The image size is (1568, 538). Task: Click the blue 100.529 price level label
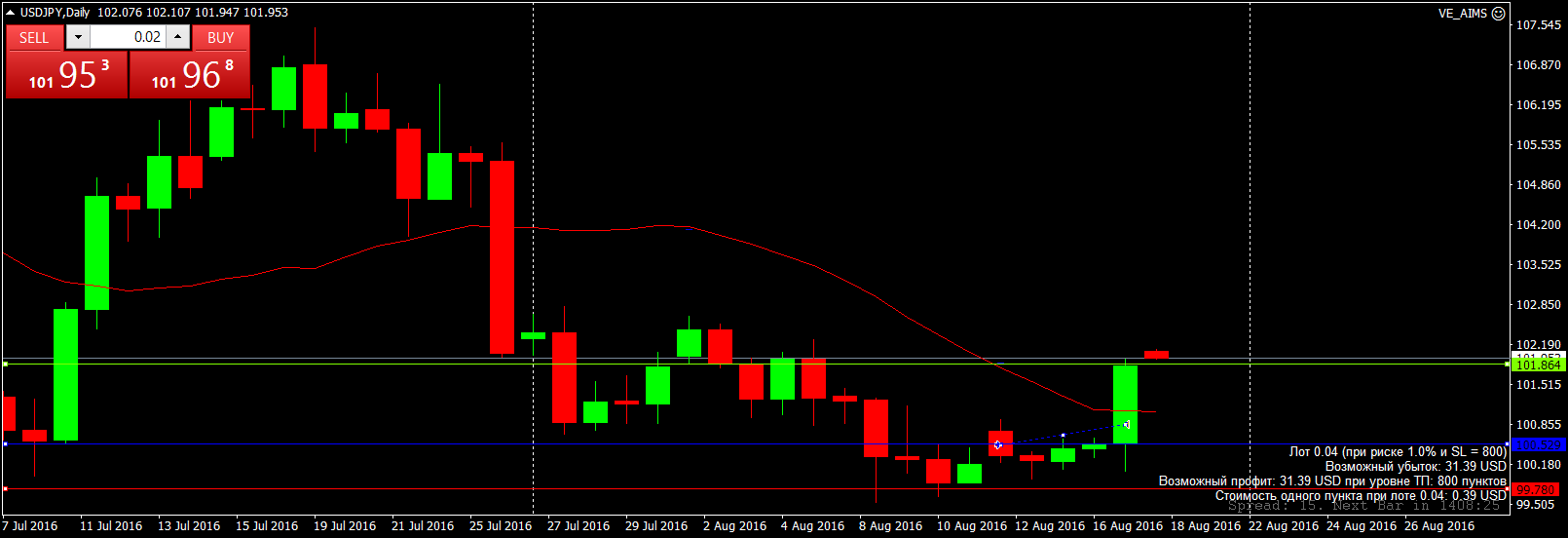tap(1539, 444)
